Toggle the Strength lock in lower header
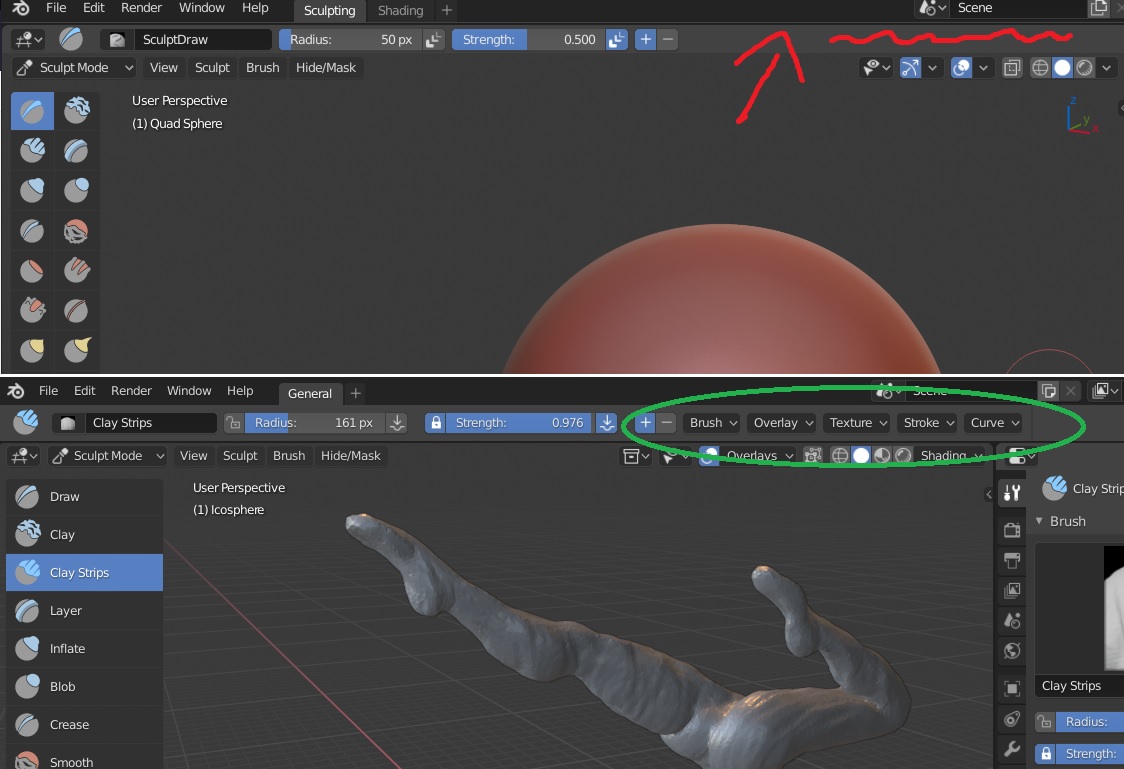The image size is (1124, 769). pyautogui.click(x=436, y=423)
